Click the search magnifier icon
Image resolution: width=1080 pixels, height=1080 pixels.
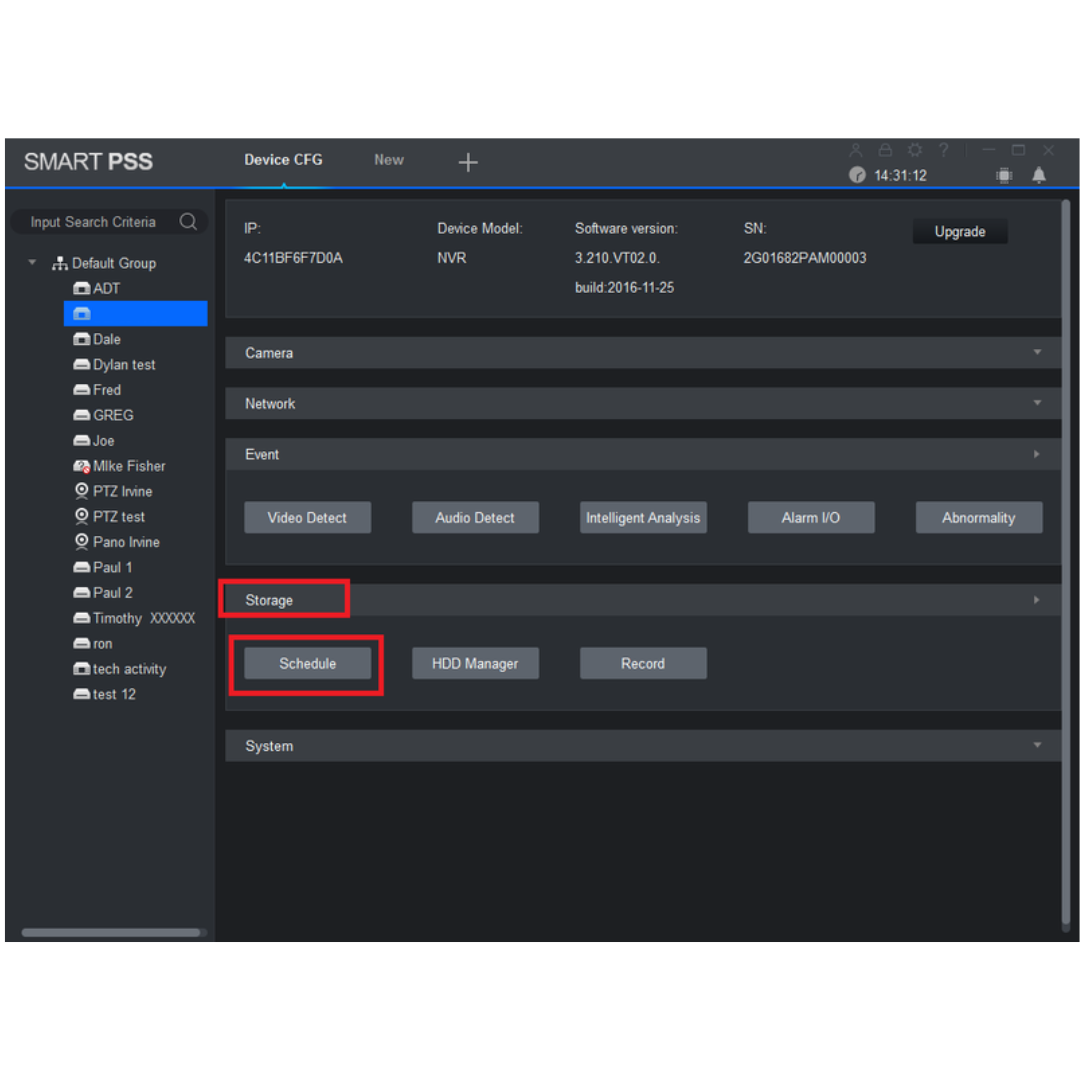click(188, 221)
